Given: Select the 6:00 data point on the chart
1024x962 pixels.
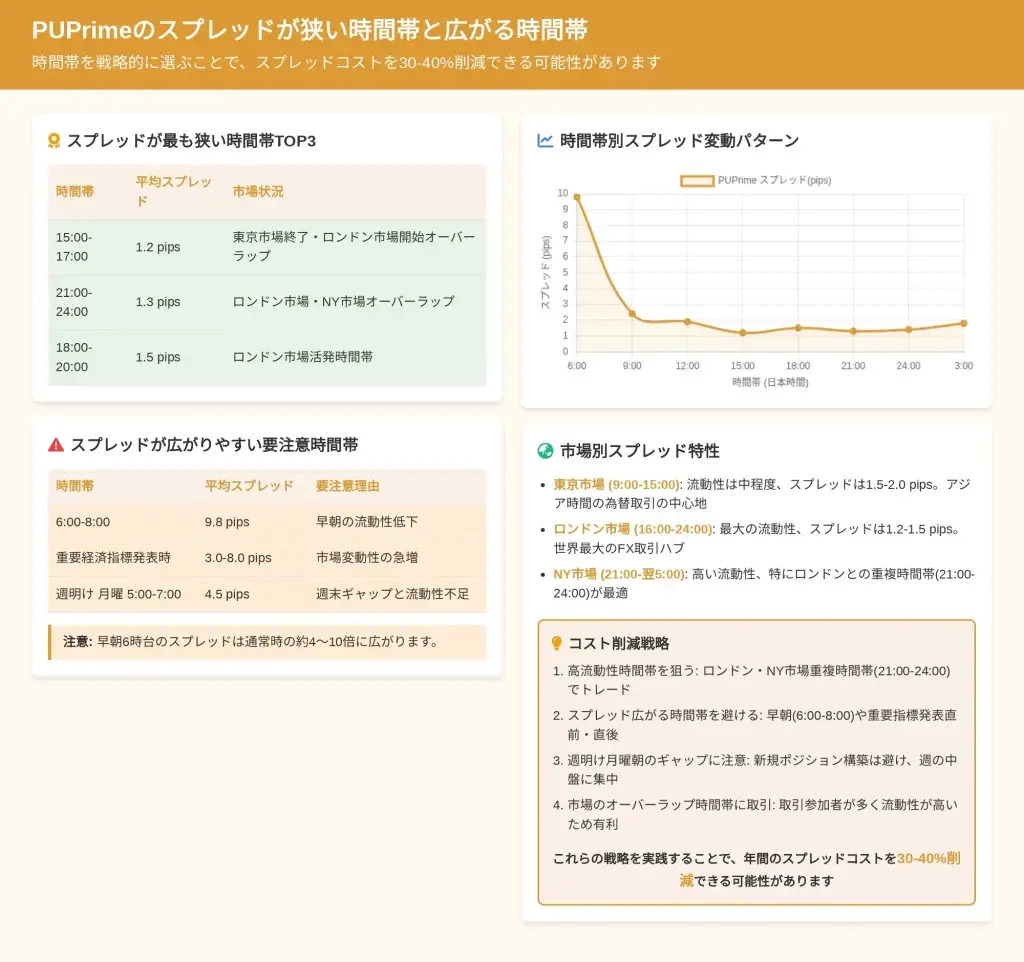Looking at the screenshot, I should click(577, 197).
